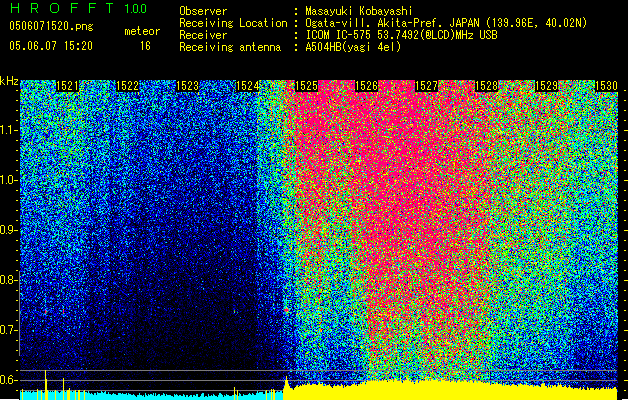629x400 pixels.
Task: Click the file name 0506071520.png
Action: (51, 27)
